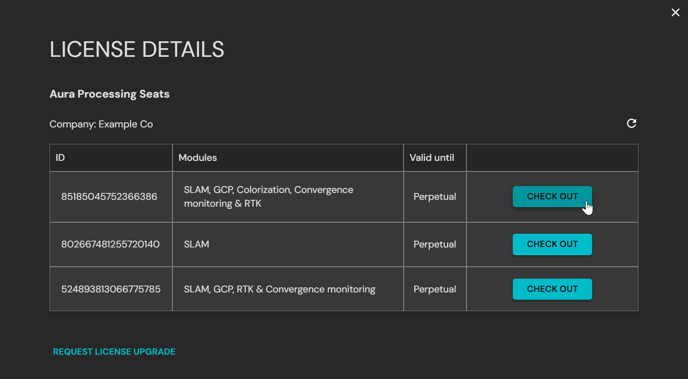Check out license 85185045752366386
688x379 pixels.
tap(552, 197)
